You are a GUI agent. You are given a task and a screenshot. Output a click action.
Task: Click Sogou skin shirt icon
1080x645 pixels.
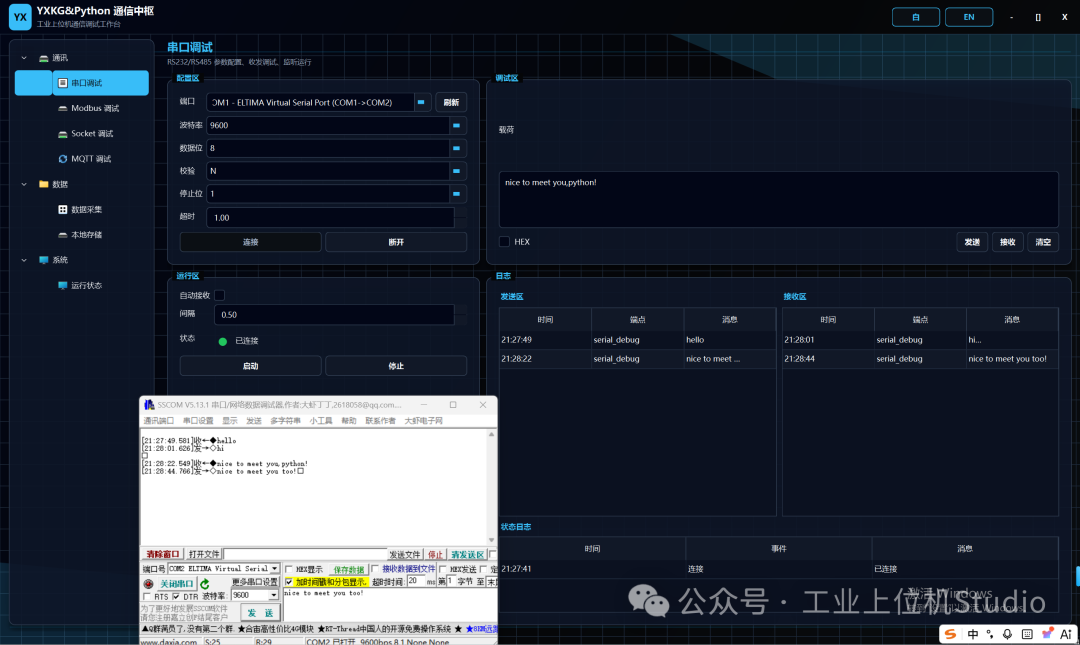(x=1047, y=634)
